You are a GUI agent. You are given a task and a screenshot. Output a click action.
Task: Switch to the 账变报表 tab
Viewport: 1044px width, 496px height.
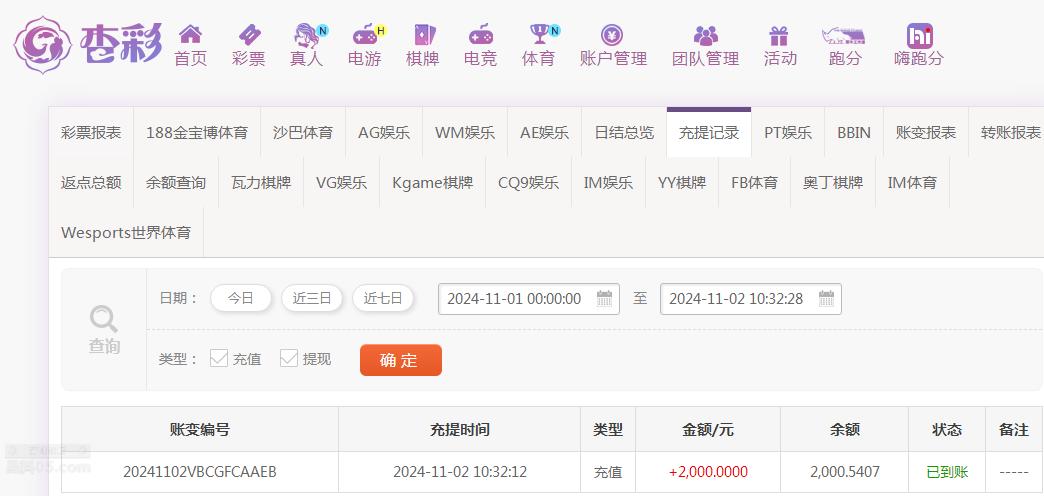coord(926,132)
